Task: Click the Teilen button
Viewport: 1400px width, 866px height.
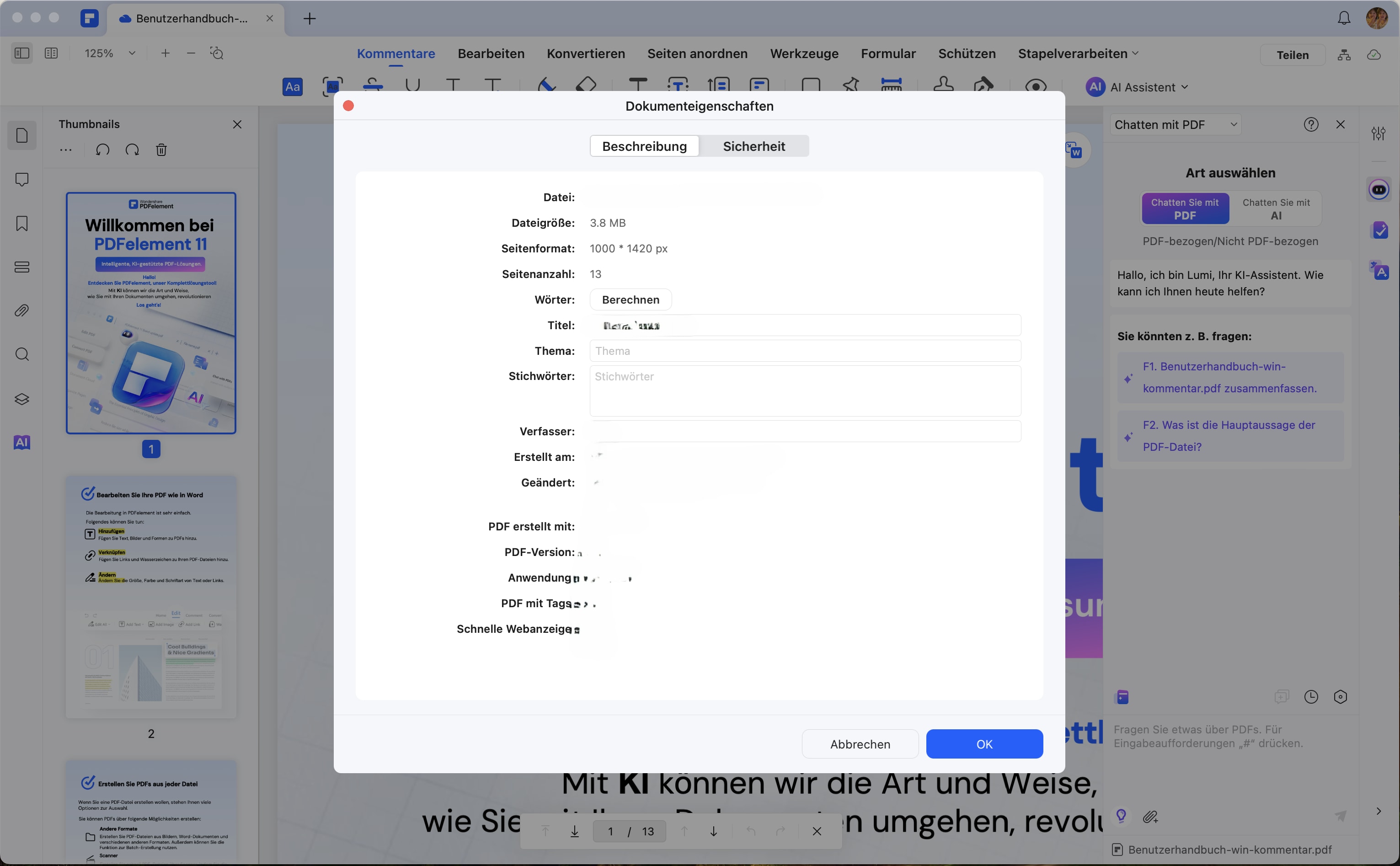Action: (1293, 55)
